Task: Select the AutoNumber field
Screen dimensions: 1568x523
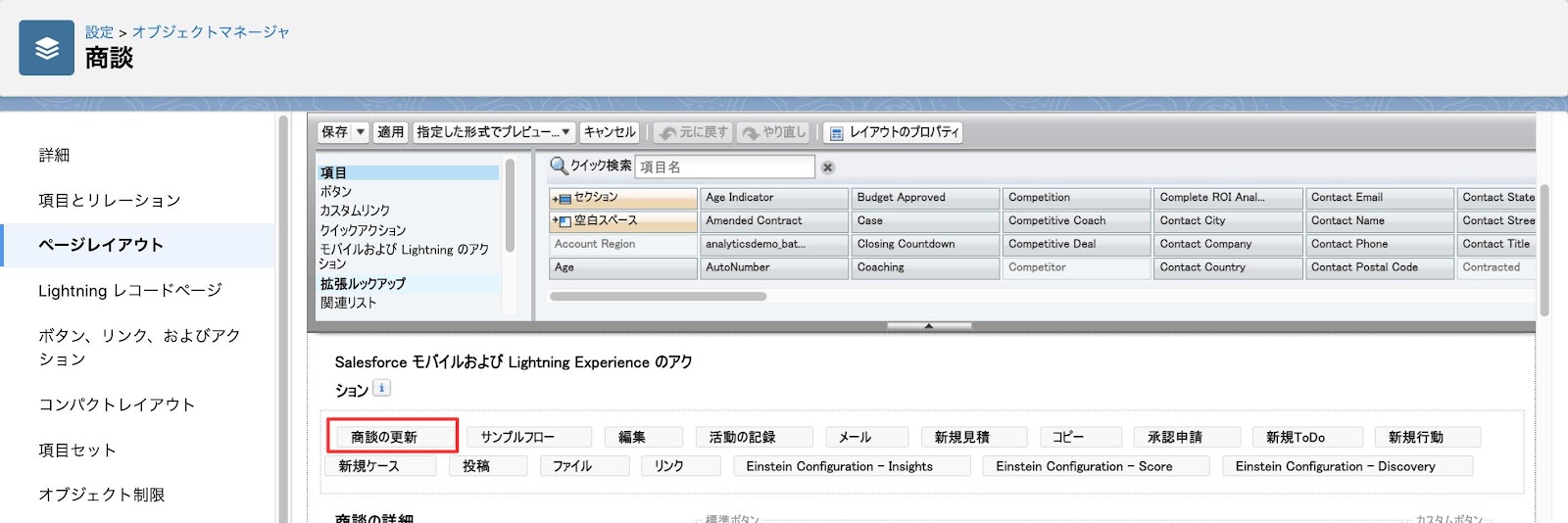Action: pos(774,268)
